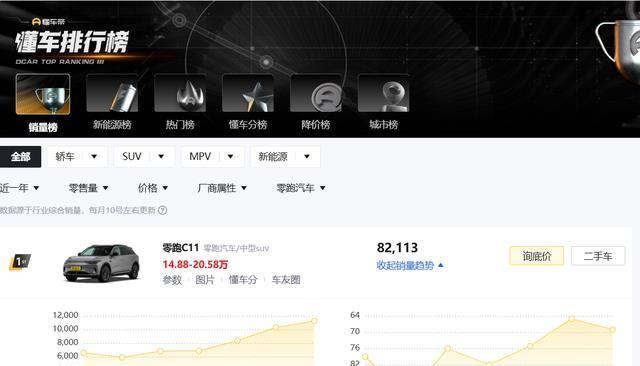640x366 pixels.
Task: Click the data source help question icon
Action: tap(162, 211)
